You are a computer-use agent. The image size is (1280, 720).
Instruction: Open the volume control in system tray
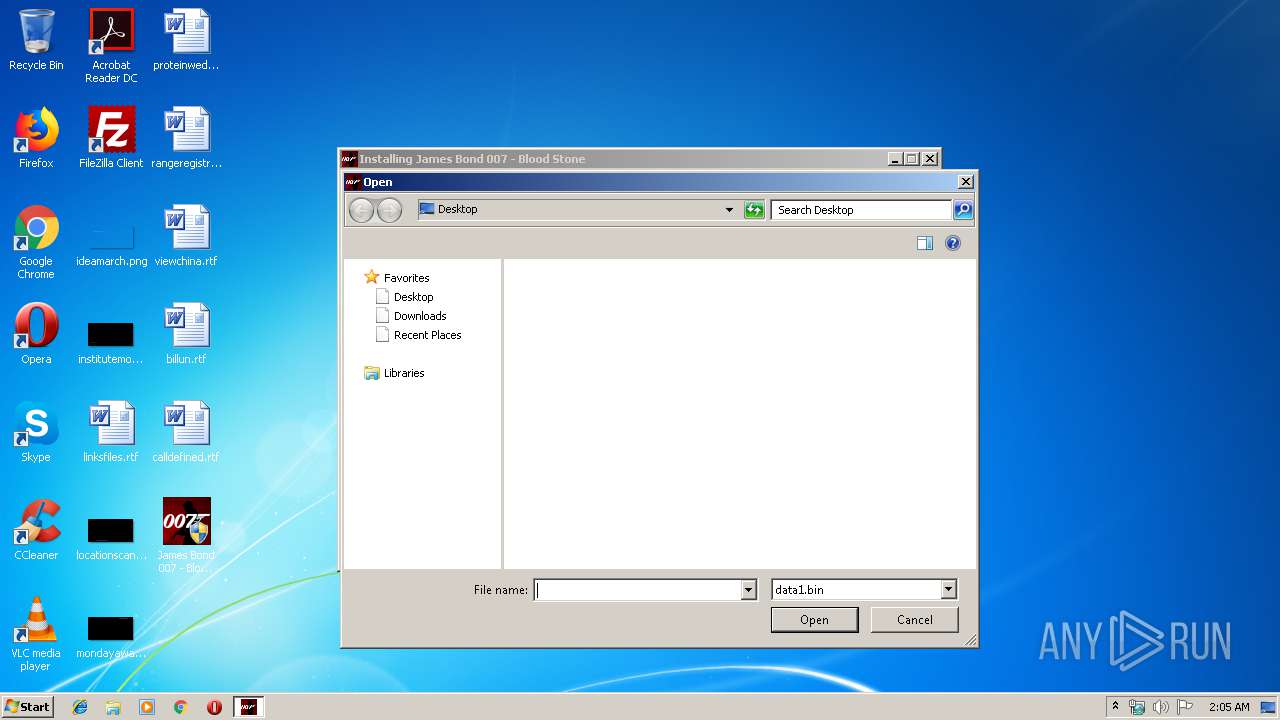[1160, 707]
